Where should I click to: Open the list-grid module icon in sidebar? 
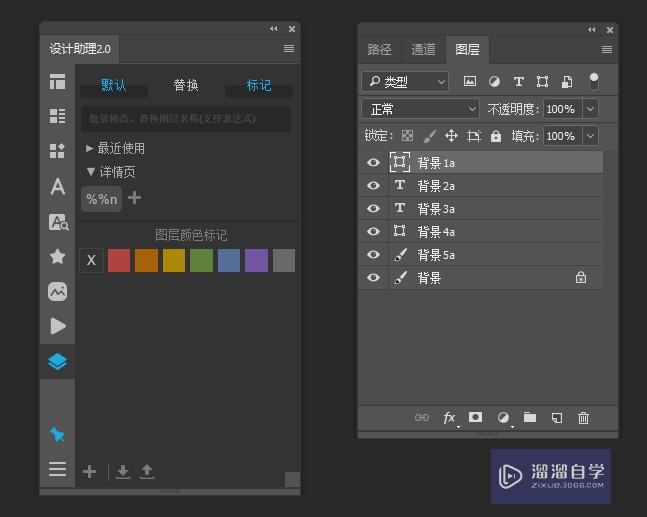(57, 116)
